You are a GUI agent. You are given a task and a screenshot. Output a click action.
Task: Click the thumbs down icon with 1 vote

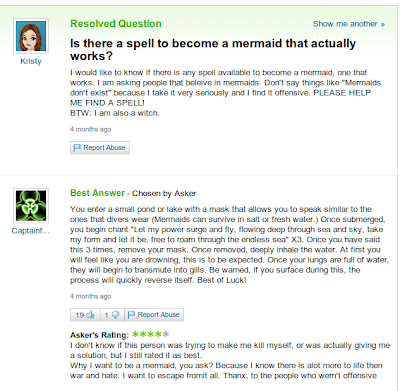click(x=116, y=315)
